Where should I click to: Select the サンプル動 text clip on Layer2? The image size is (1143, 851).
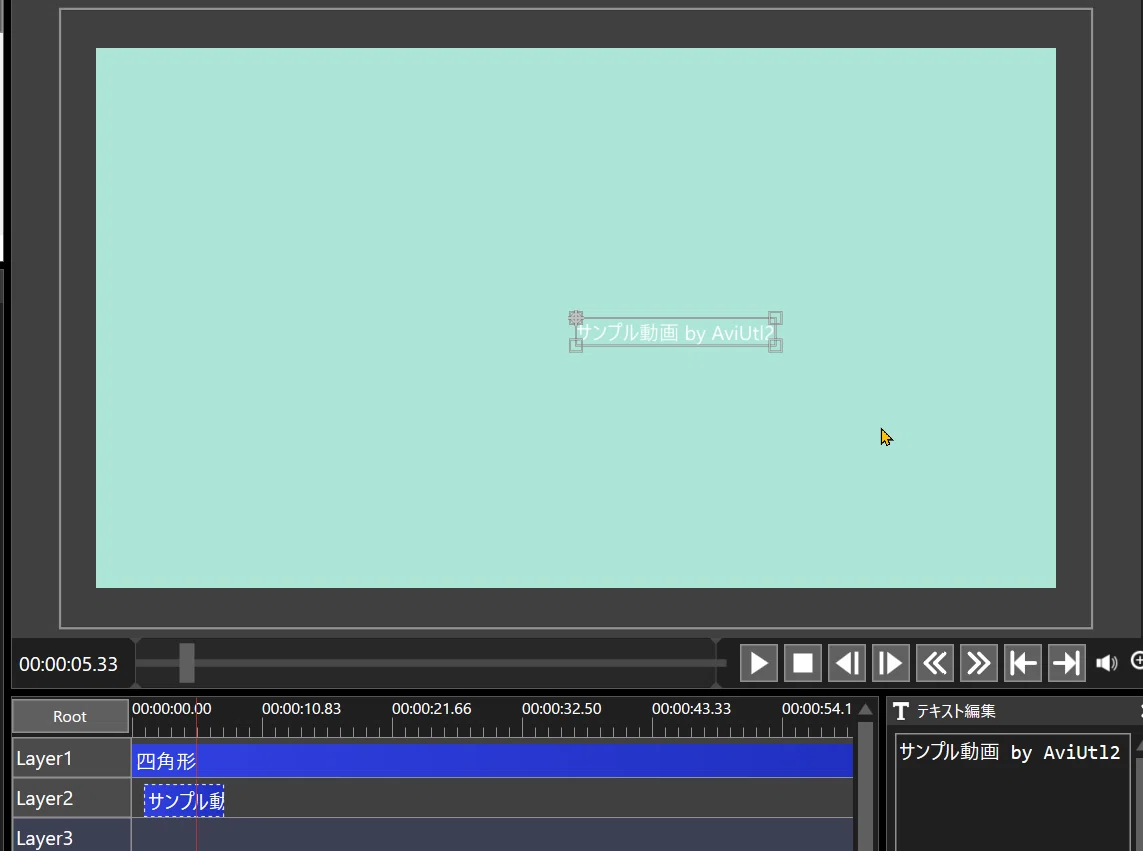tap(184, 801)
